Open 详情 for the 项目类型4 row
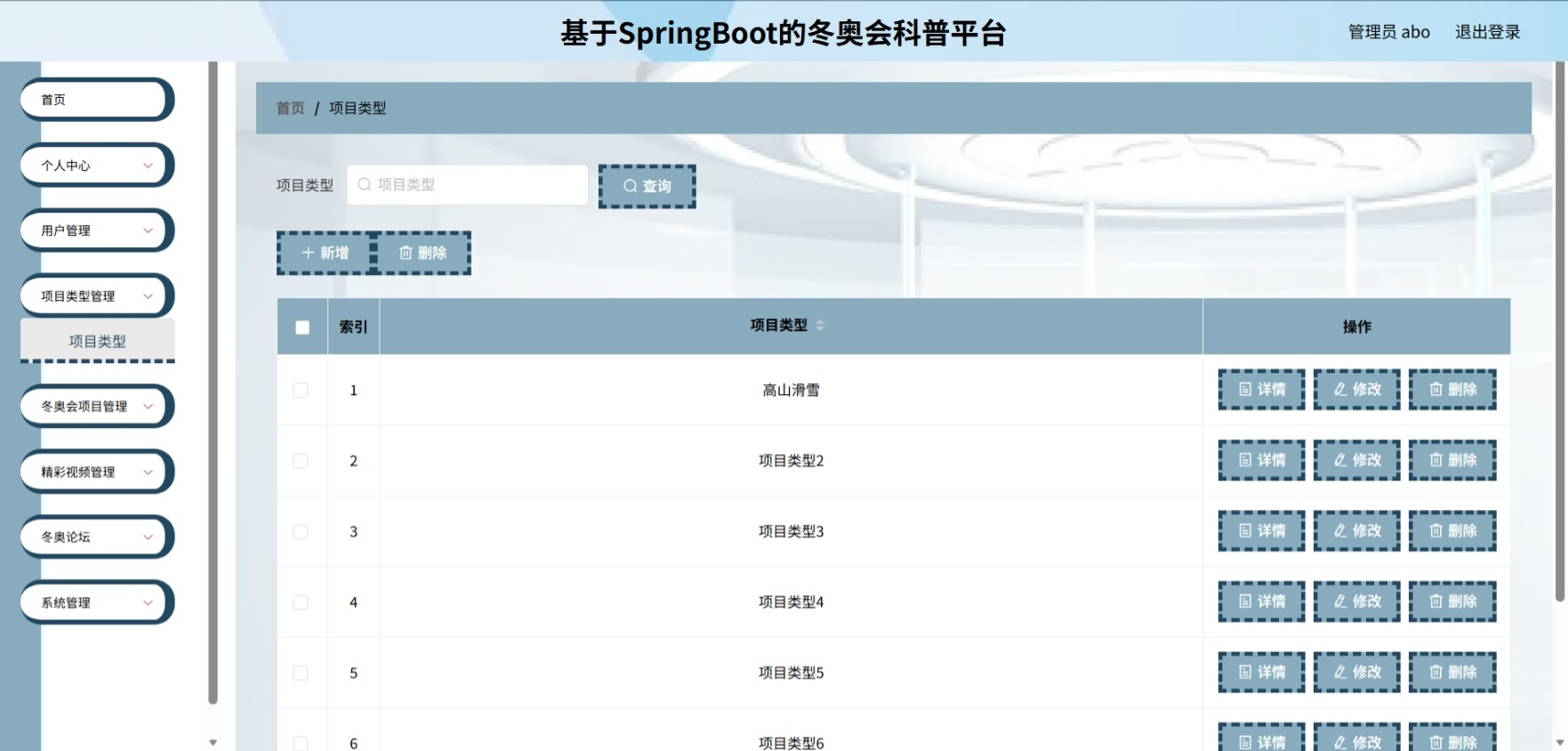The height and width of the screenshot is (751, 1568). point(1261,602)
